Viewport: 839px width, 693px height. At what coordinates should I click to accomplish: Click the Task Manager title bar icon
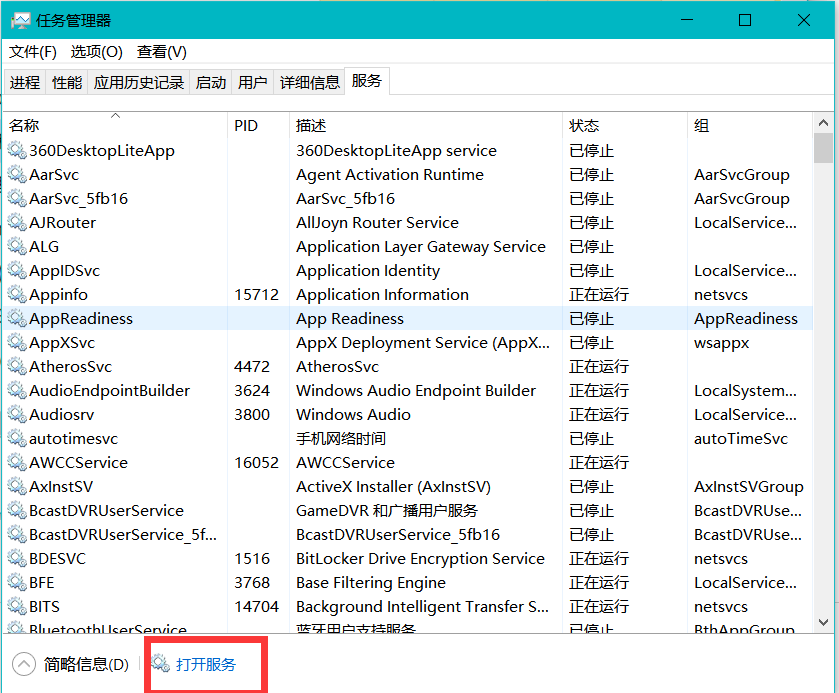click(21, 21)
